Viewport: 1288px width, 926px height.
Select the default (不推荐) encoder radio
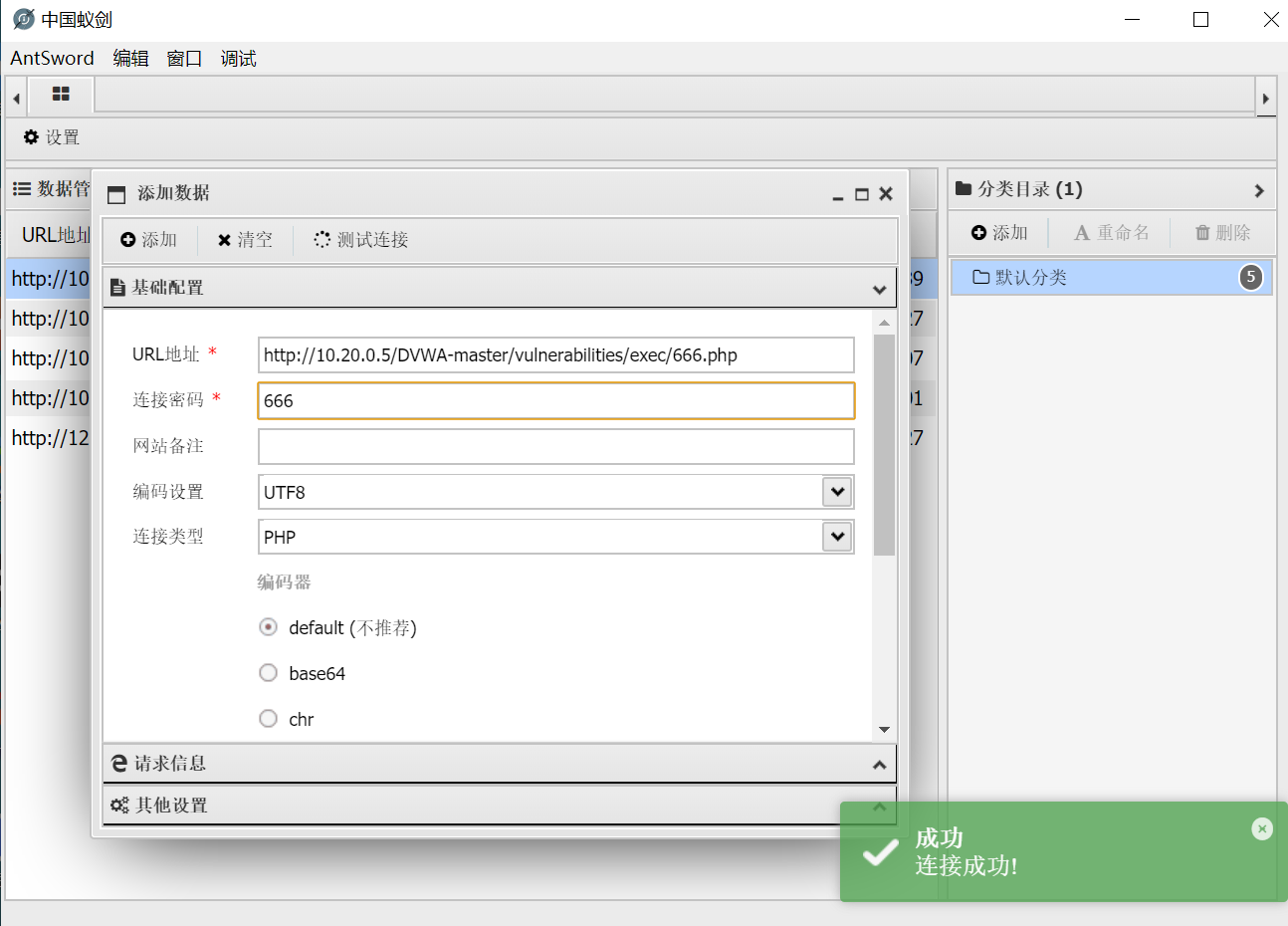tap(268, 627)
